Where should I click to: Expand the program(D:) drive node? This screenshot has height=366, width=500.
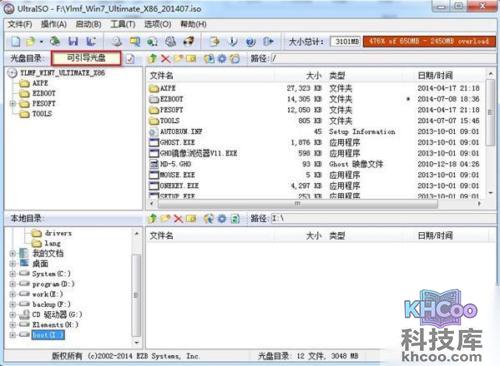(12, 284)
